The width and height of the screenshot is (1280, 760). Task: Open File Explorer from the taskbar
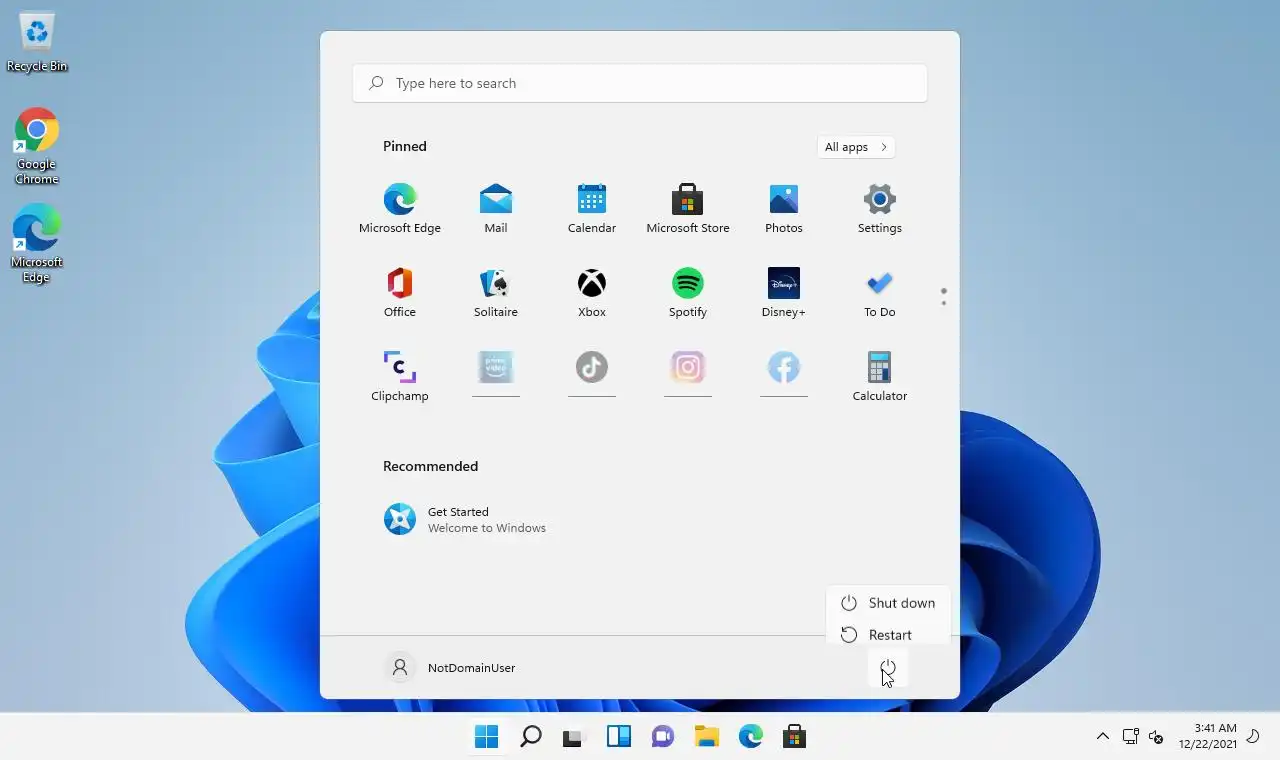[x=707, y=737]
